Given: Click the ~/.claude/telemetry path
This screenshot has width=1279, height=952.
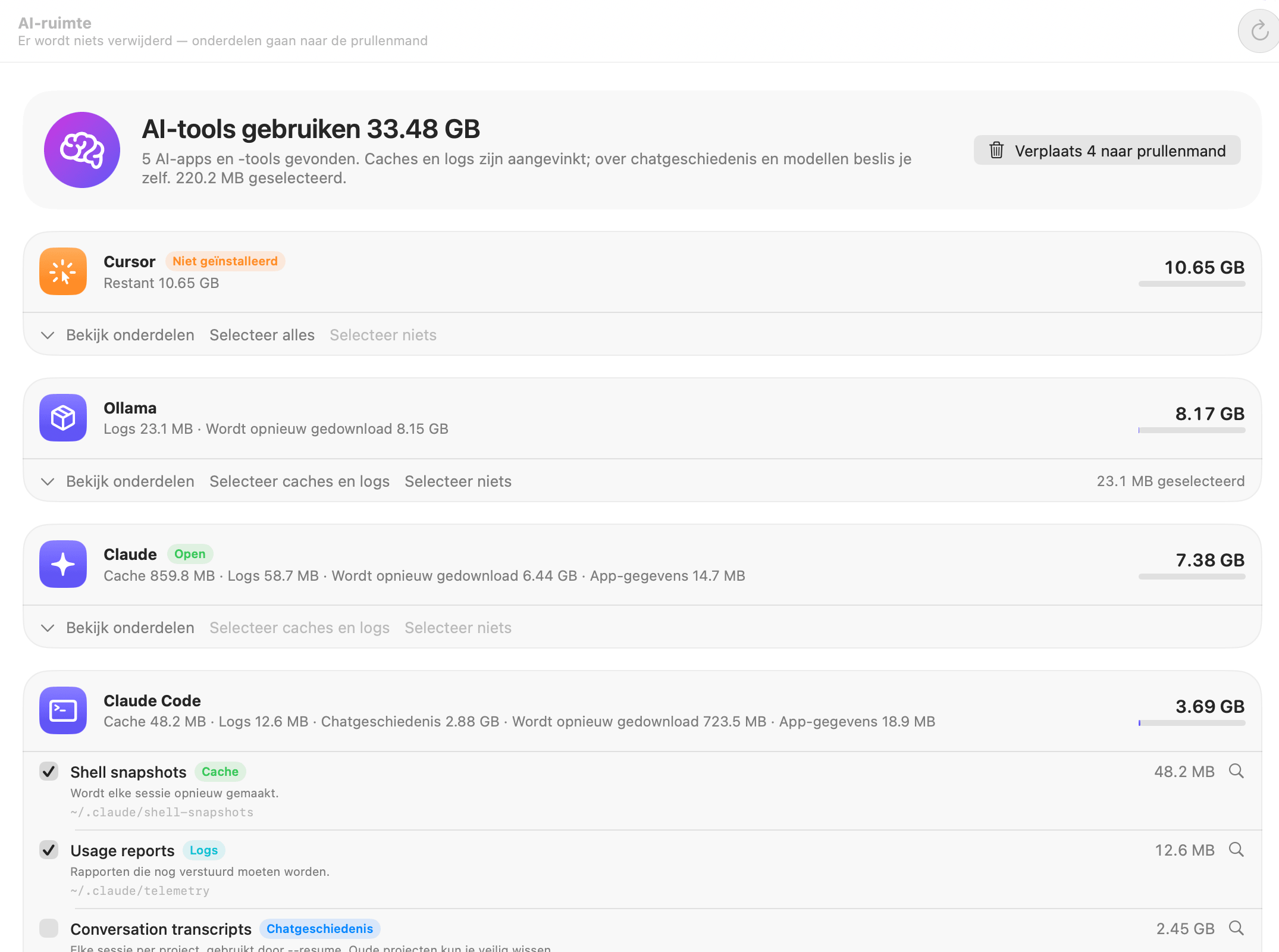Looking at the screenshot, I should (x=140, y=891).
